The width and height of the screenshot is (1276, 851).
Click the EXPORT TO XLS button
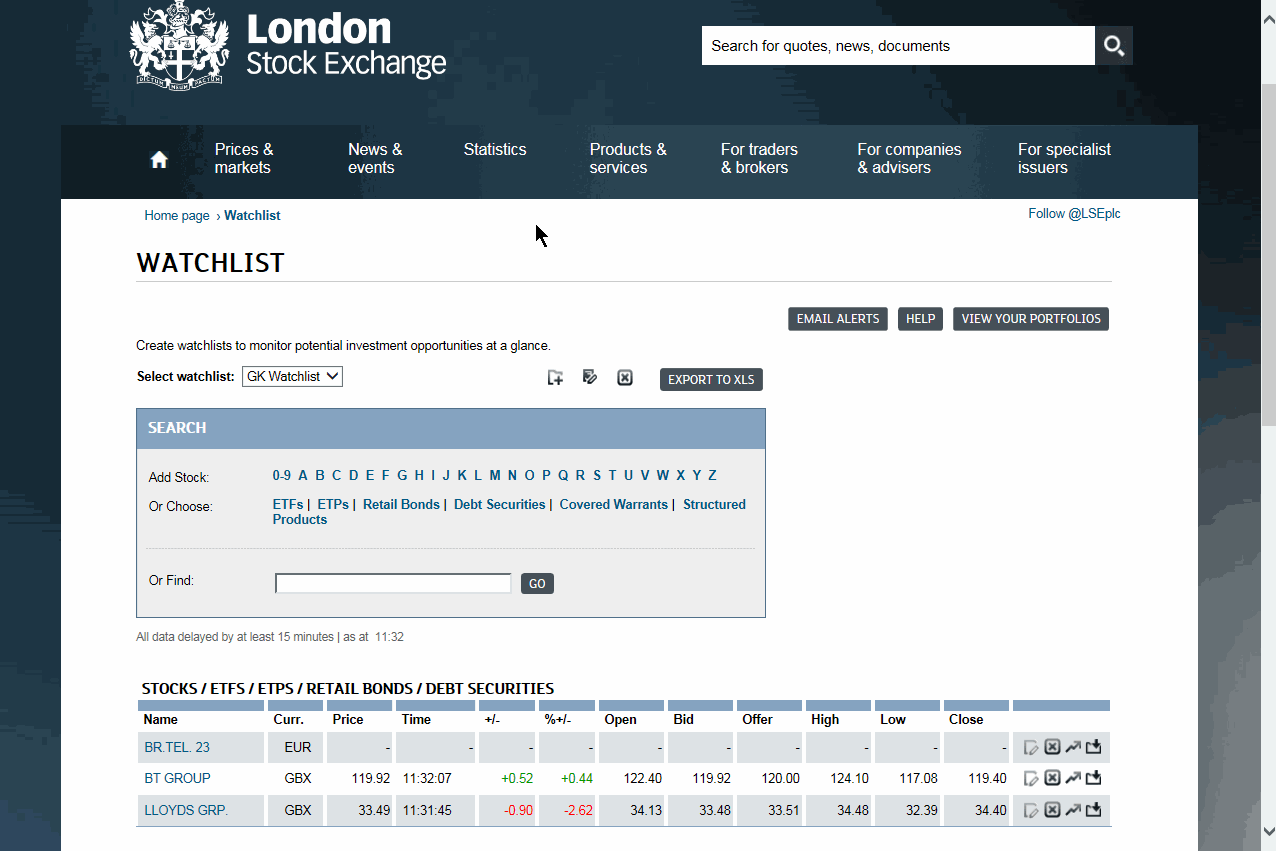[711, 380]
